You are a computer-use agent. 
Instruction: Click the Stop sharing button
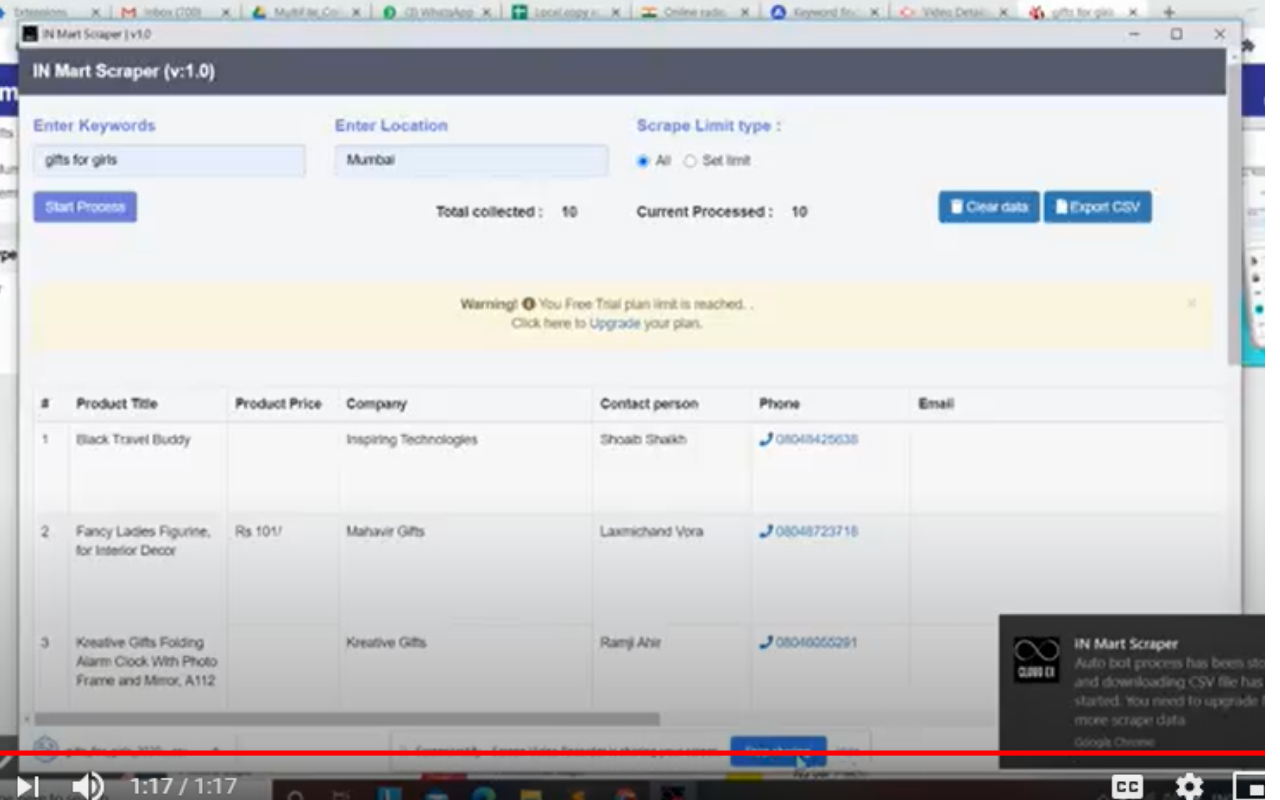pyautogui.click(x=778, y=750)
